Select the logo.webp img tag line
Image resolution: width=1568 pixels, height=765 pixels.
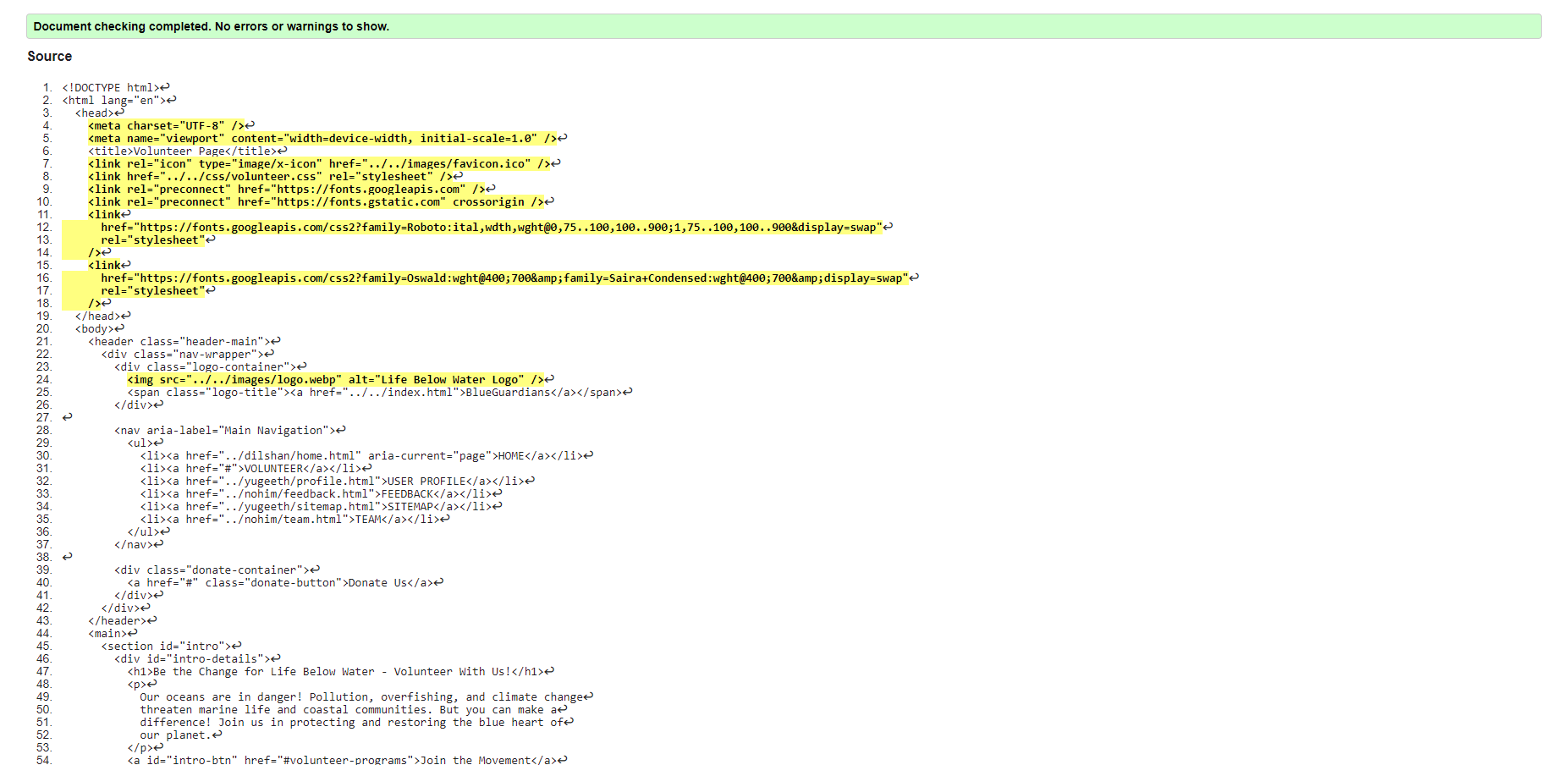pos(338,379)
